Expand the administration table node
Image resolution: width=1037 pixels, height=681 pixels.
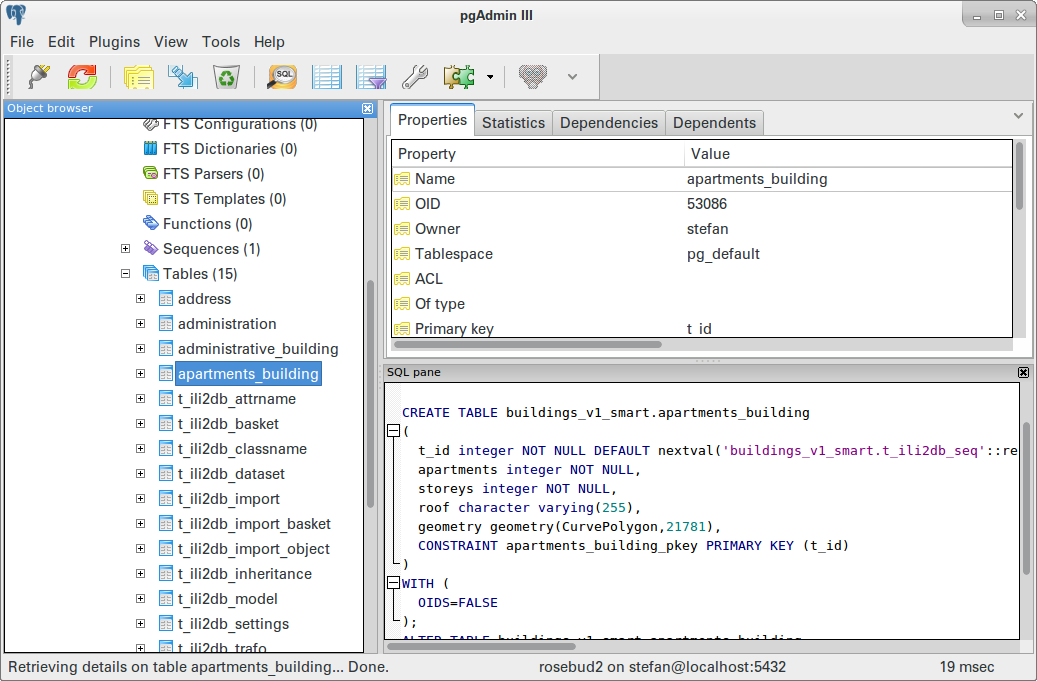pos(140,324)
